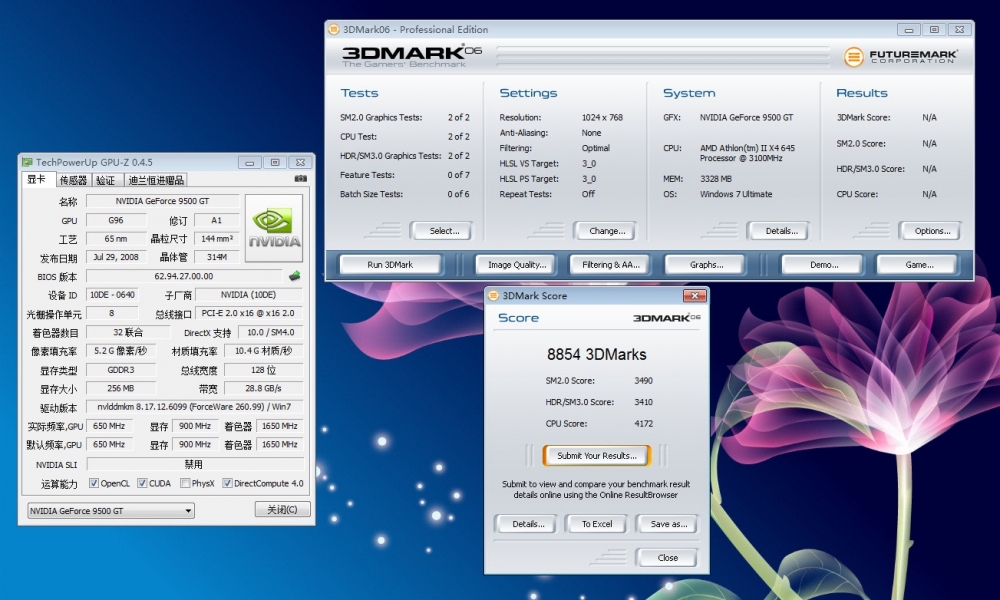The width and height of the screenshot is (1000, 600).
Task: Click the AMD Athlon II X4 645 CPU text
Action: [747, 153]
